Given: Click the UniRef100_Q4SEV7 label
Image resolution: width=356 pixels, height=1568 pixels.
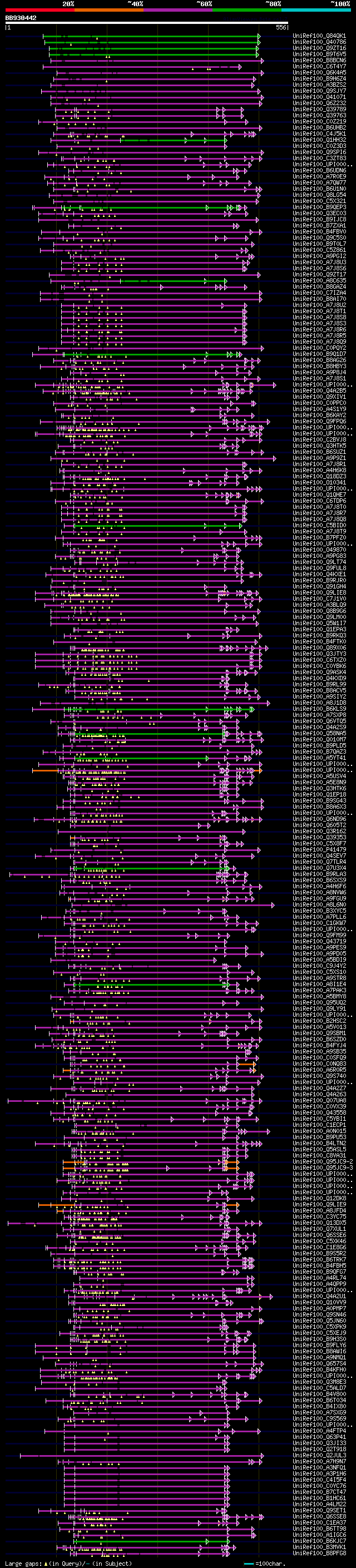Looking at the screenshot, I should coord(319,856).
